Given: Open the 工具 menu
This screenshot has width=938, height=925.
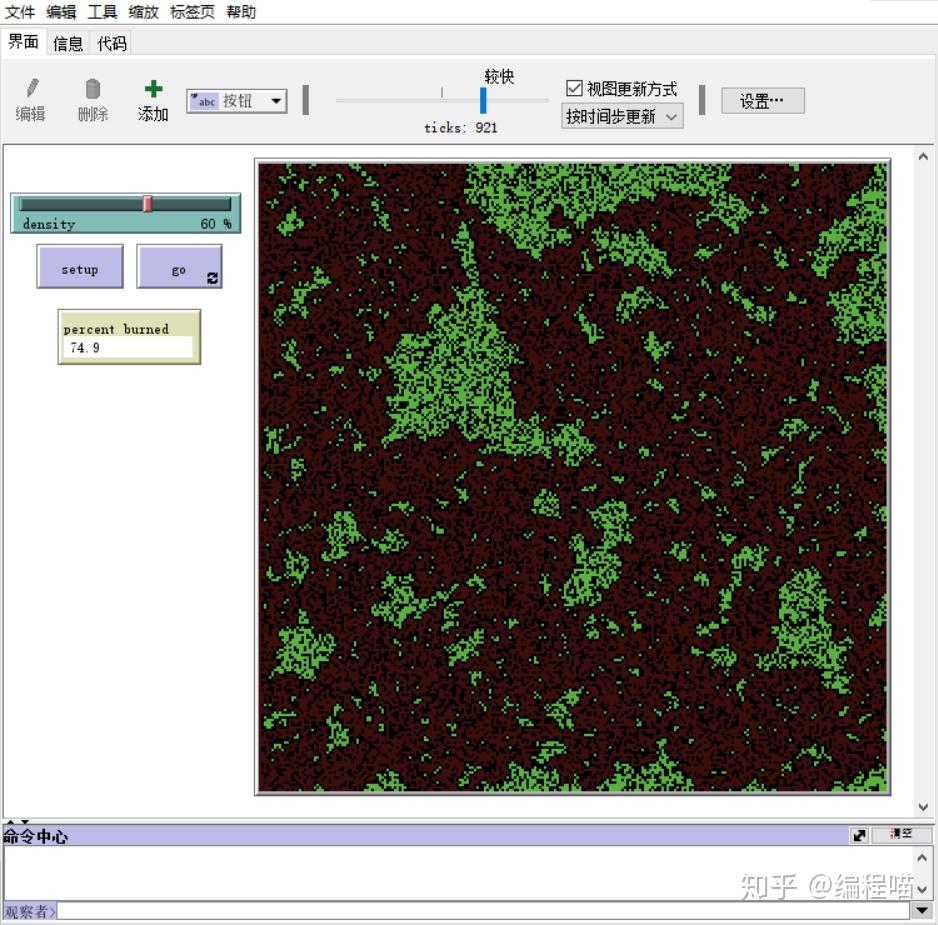Looking at the screenshot, I should coord(102,12).
